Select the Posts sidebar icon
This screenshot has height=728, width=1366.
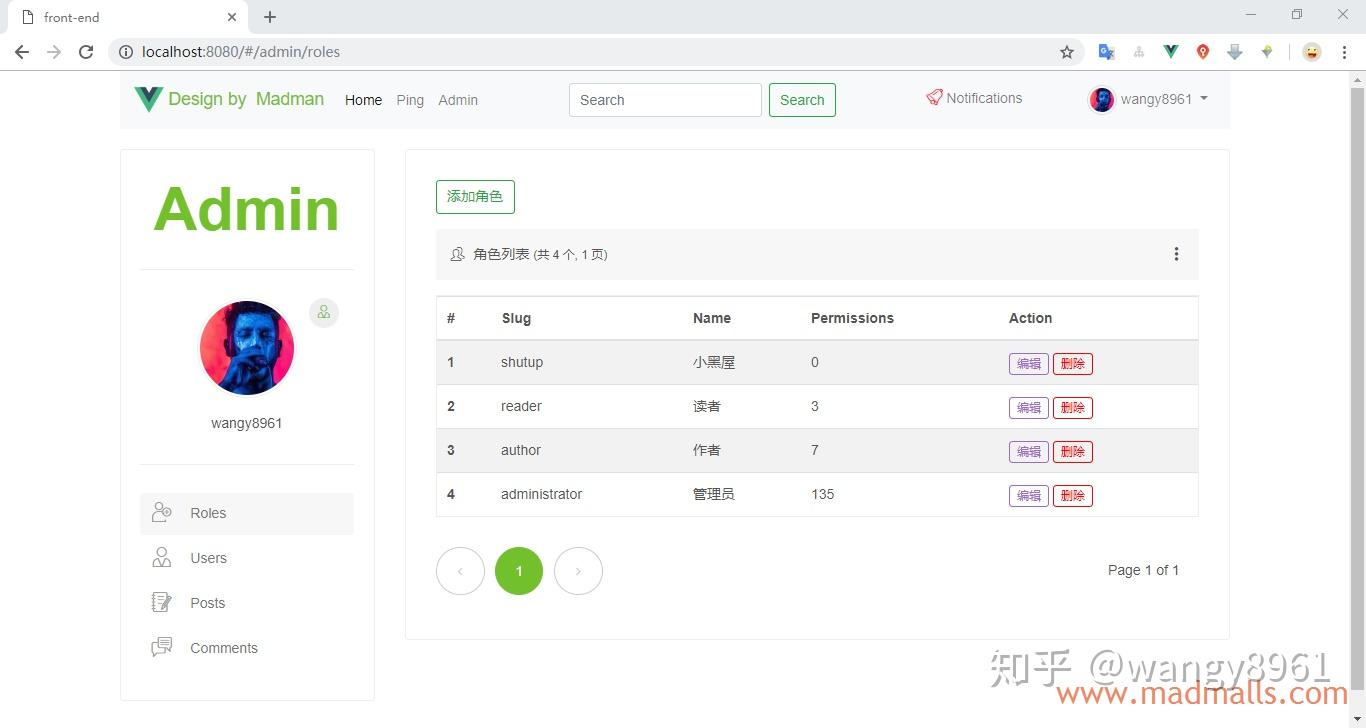click(x=162, y=602)
